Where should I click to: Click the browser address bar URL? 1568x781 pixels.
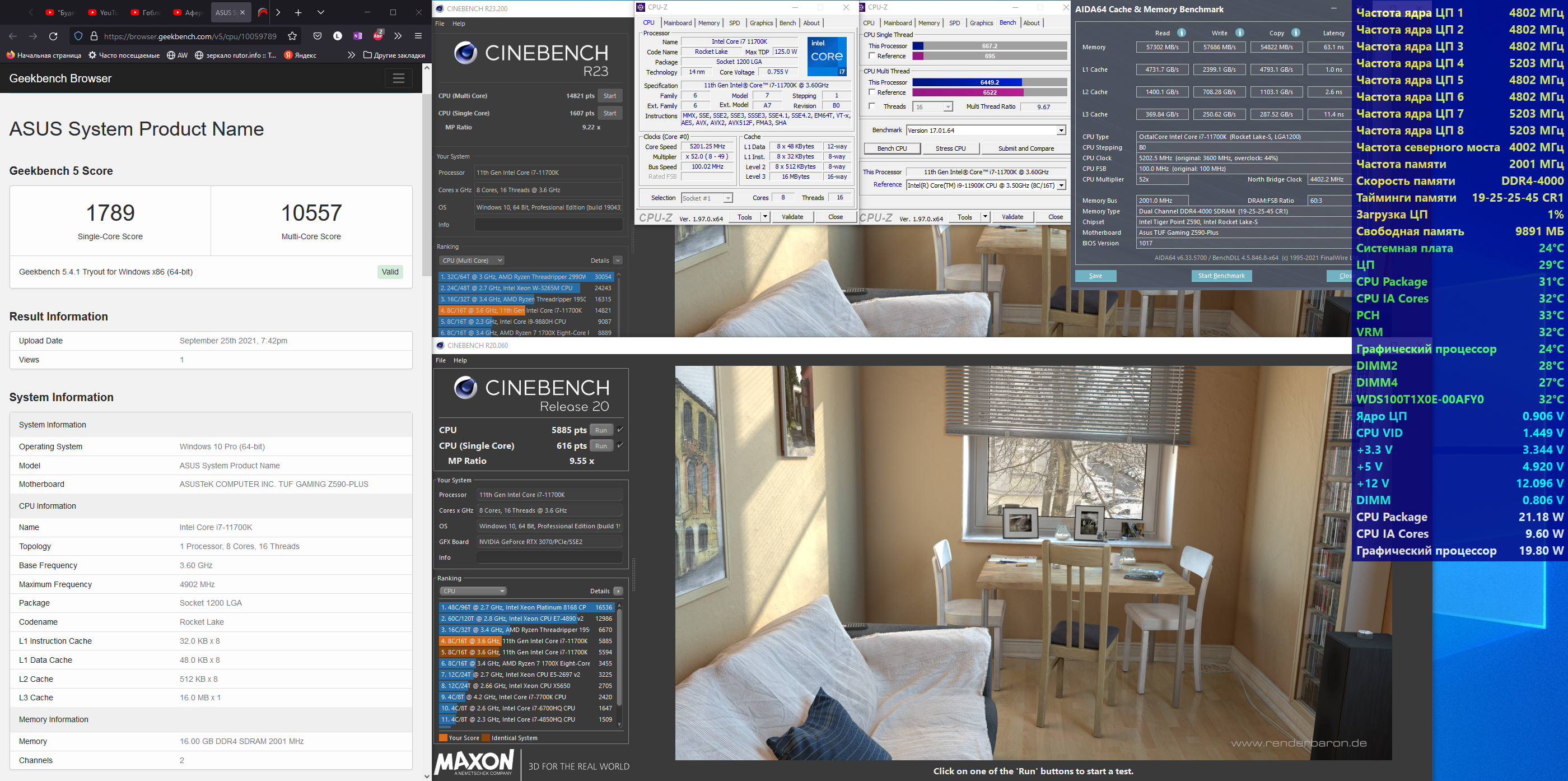190,36
